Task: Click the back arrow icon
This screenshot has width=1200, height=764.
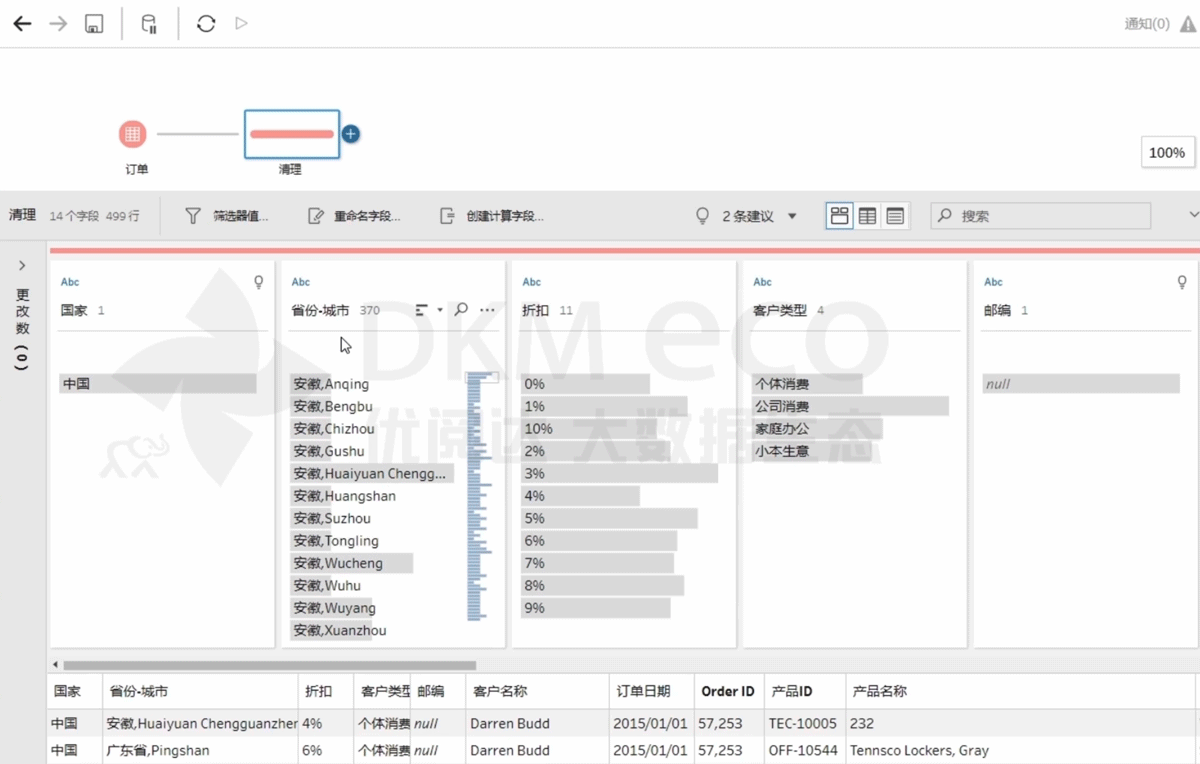Action: [22, 24]
